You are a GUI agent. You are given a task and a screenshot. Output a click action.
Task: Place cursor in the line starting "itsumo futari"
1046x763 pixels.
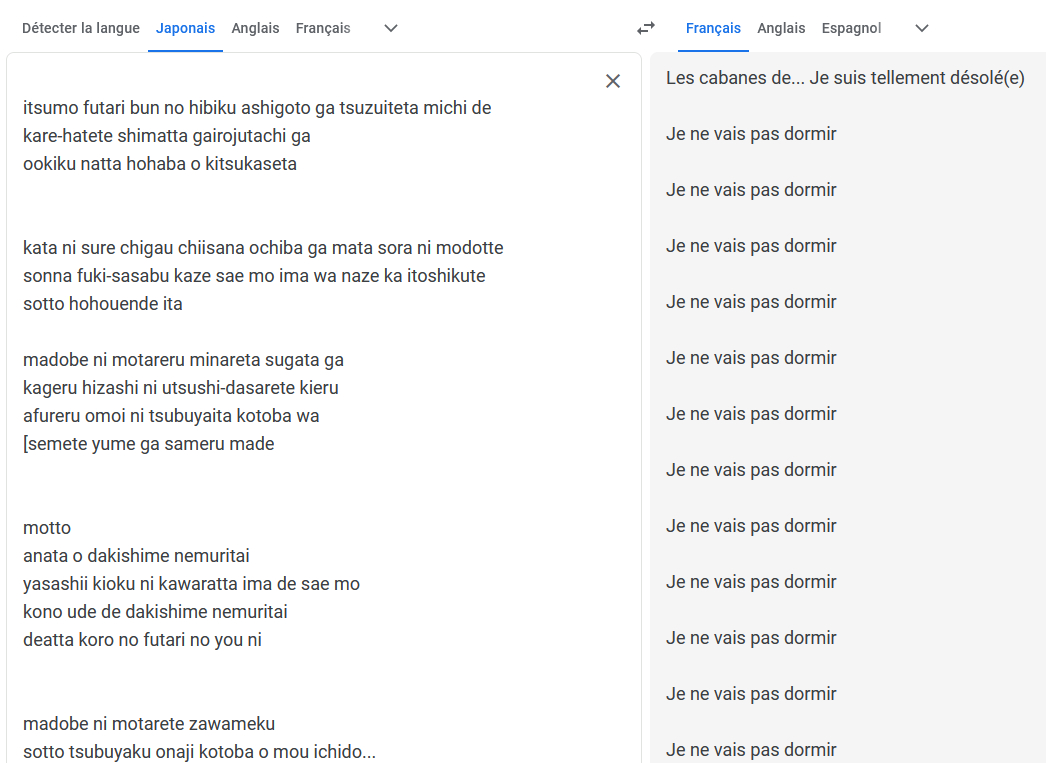257,108
